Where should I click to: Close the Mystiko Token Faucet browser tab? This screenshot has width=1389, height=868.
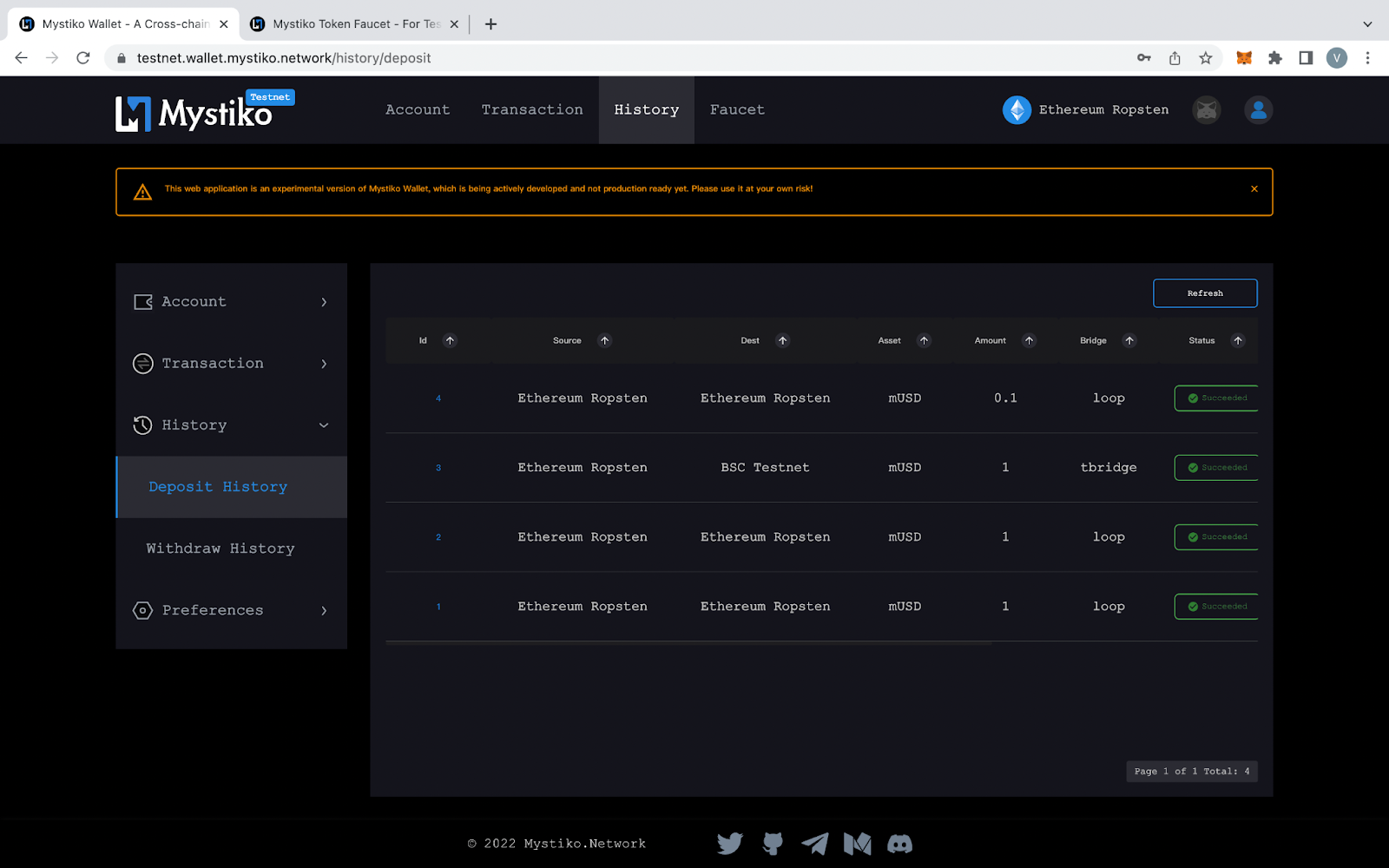pos(454,24)
